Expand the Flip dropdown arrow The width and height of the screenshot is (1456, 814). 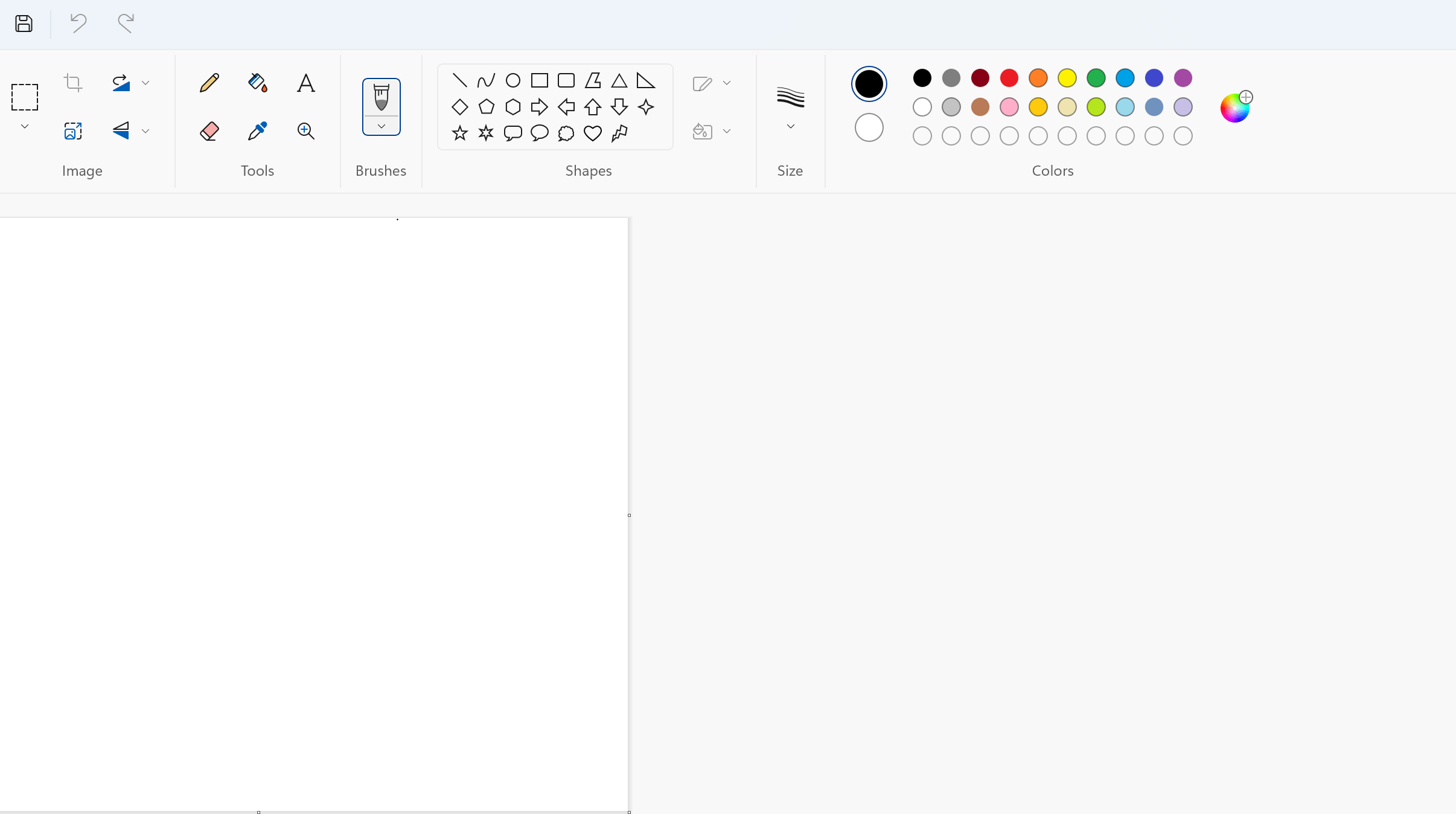click(145, 131)
